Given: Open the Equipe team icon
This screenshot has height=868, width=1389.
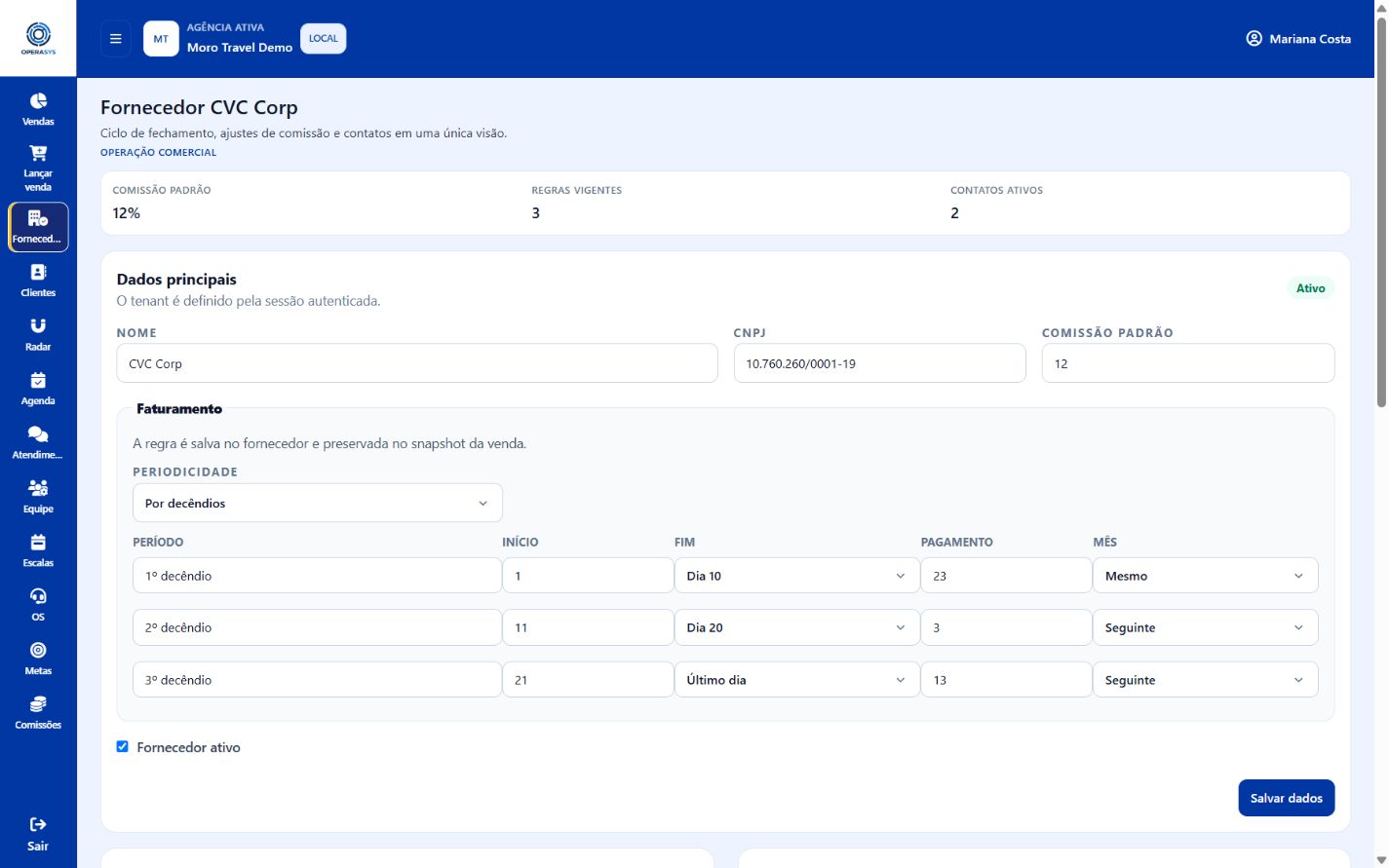Looking at the screenshot, I should pos(38,488).
